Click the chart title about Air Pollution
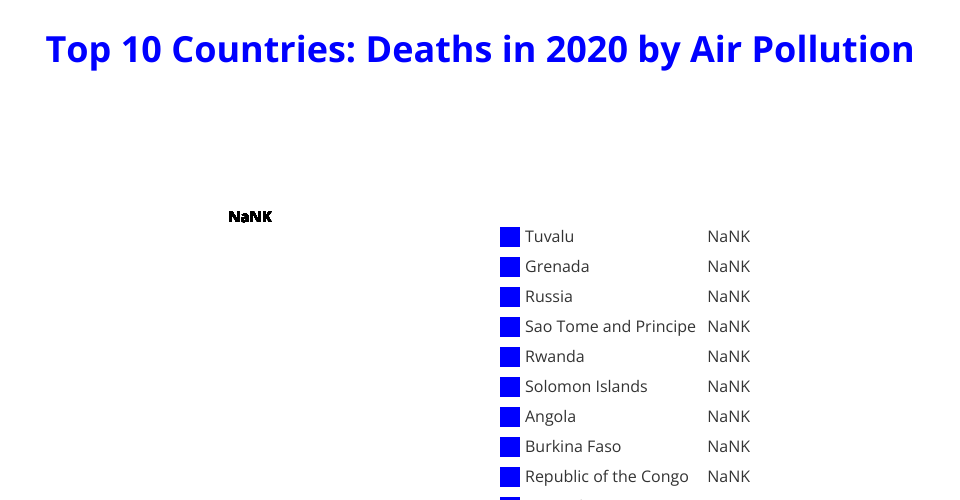Viewport: 960px width, 500px height. click(x=480, y=49)
